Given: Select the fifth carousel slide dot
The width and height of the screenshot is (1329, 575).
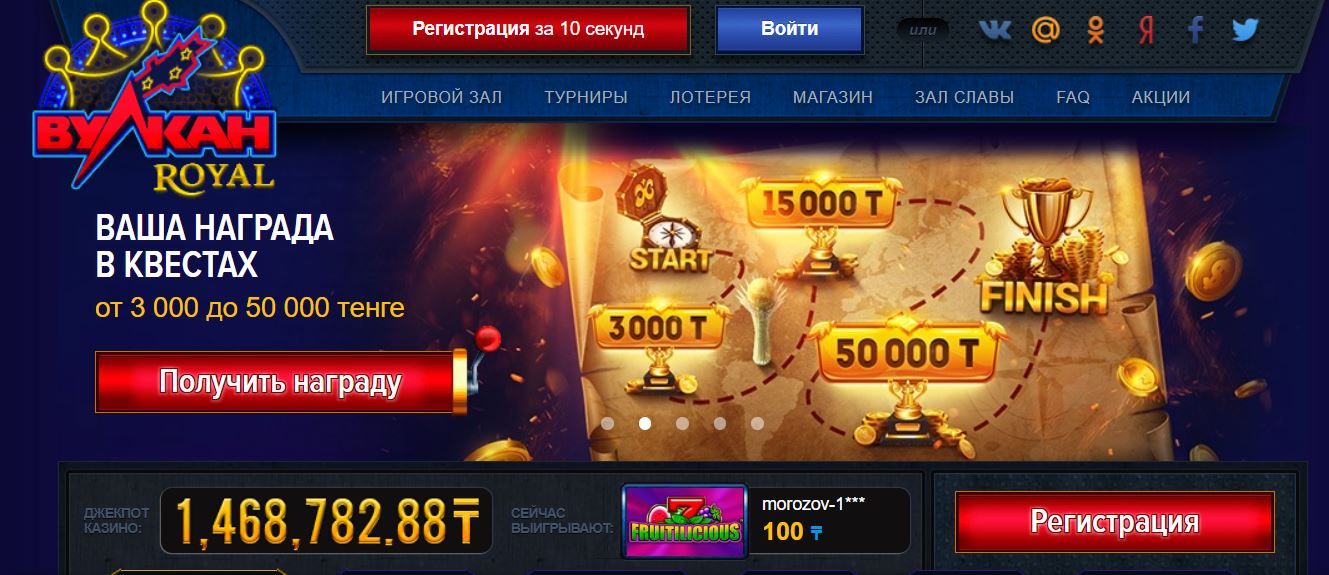Looking at the screenshot, I should coord(757,423).
